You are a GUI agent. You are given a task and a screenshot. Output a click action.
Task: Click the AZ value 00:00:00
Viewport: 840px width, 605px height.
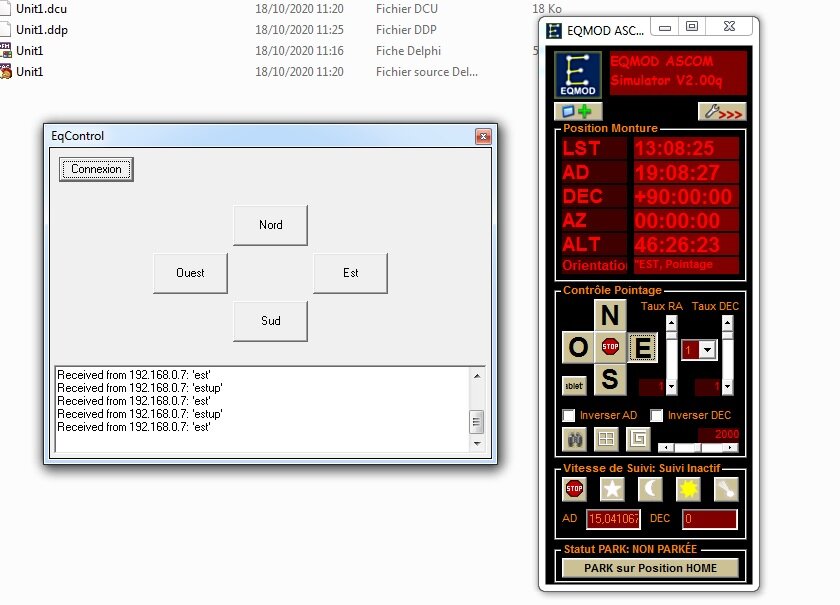pyautogui.click(x=686, y=221)
